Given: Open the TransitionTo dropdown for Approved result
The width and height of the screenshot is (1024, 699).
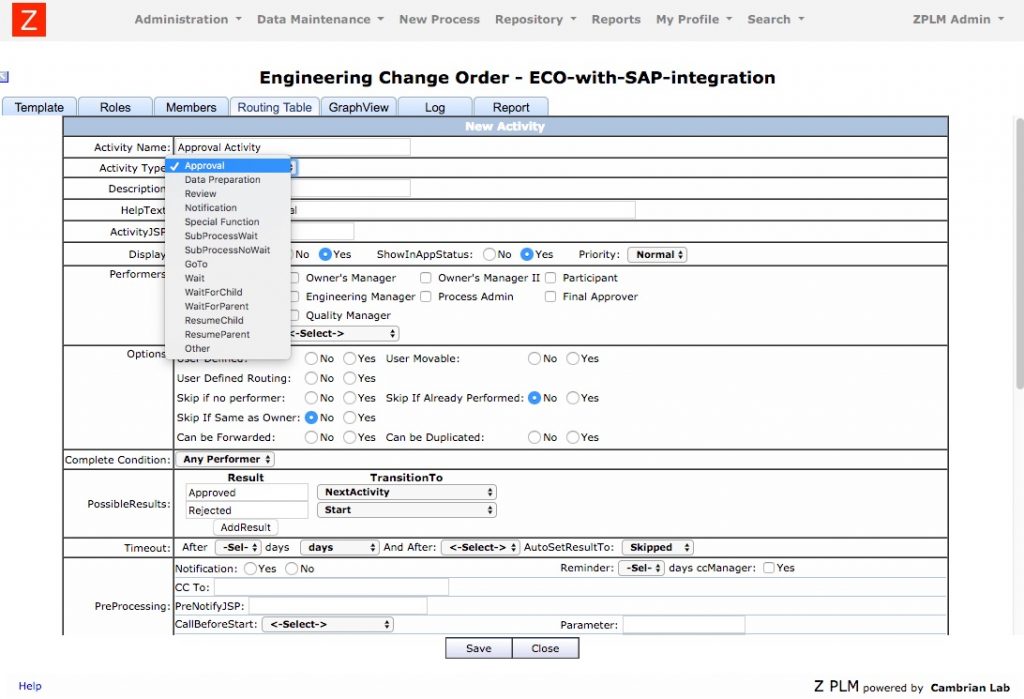Looking at the screenshot, I should [x=405, y=491].
